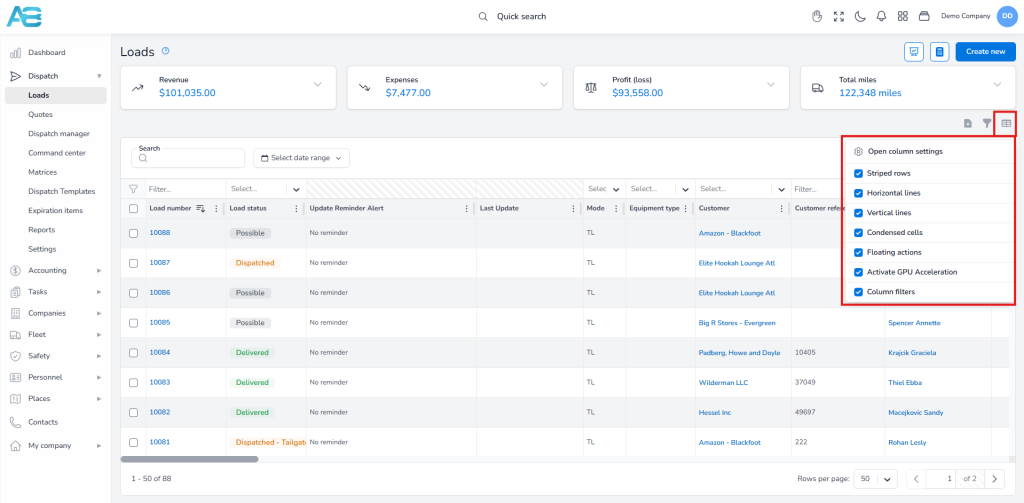Expand the Total miles card

click(x=997, y=84)
